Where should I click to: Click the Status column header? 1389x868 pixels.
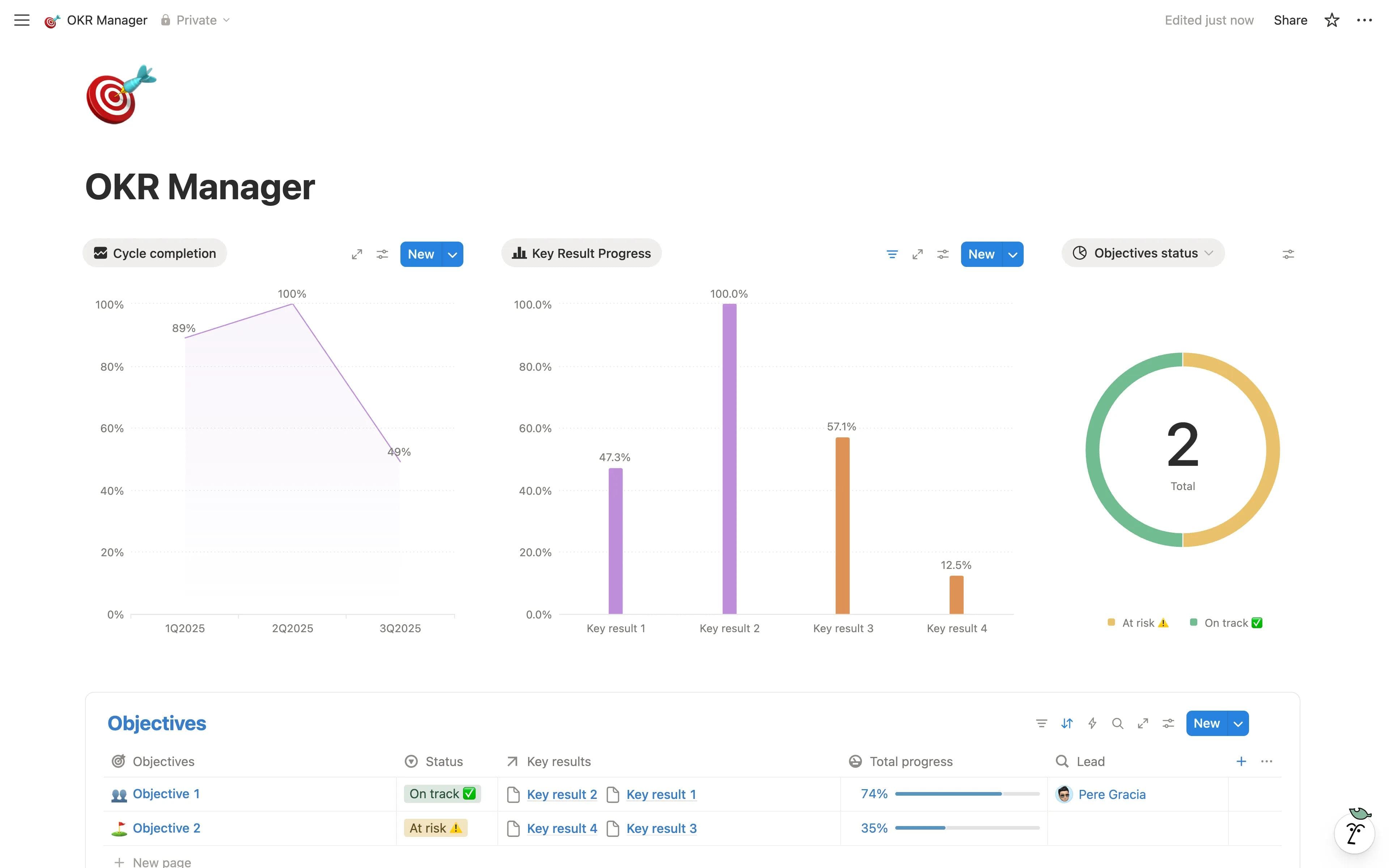pos(434,761)
